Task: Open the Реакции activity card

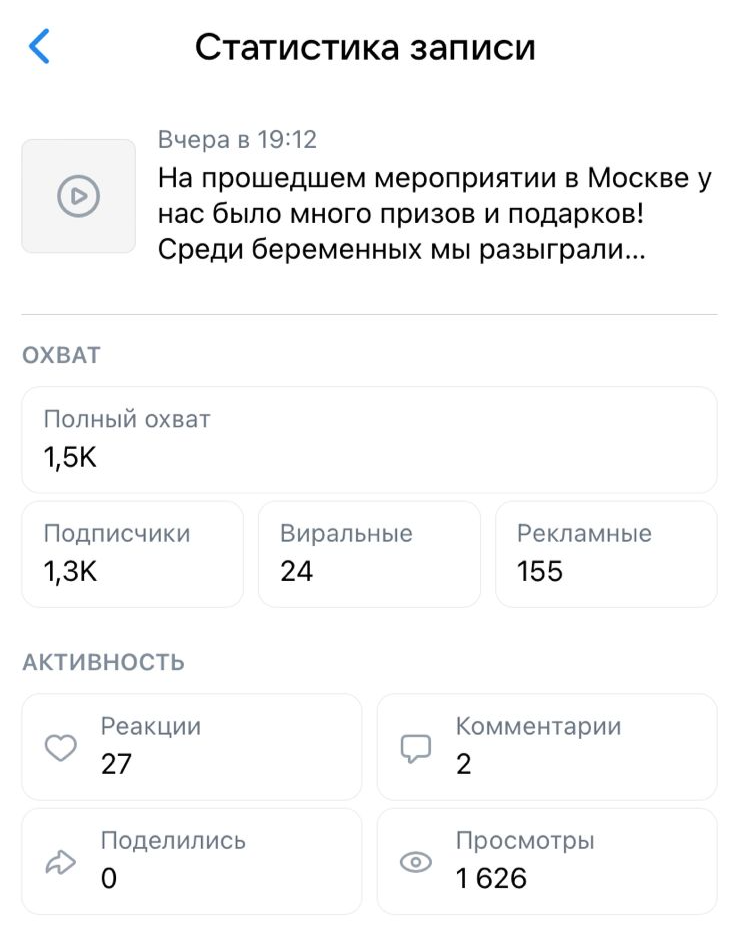Action: click(192, 747)
